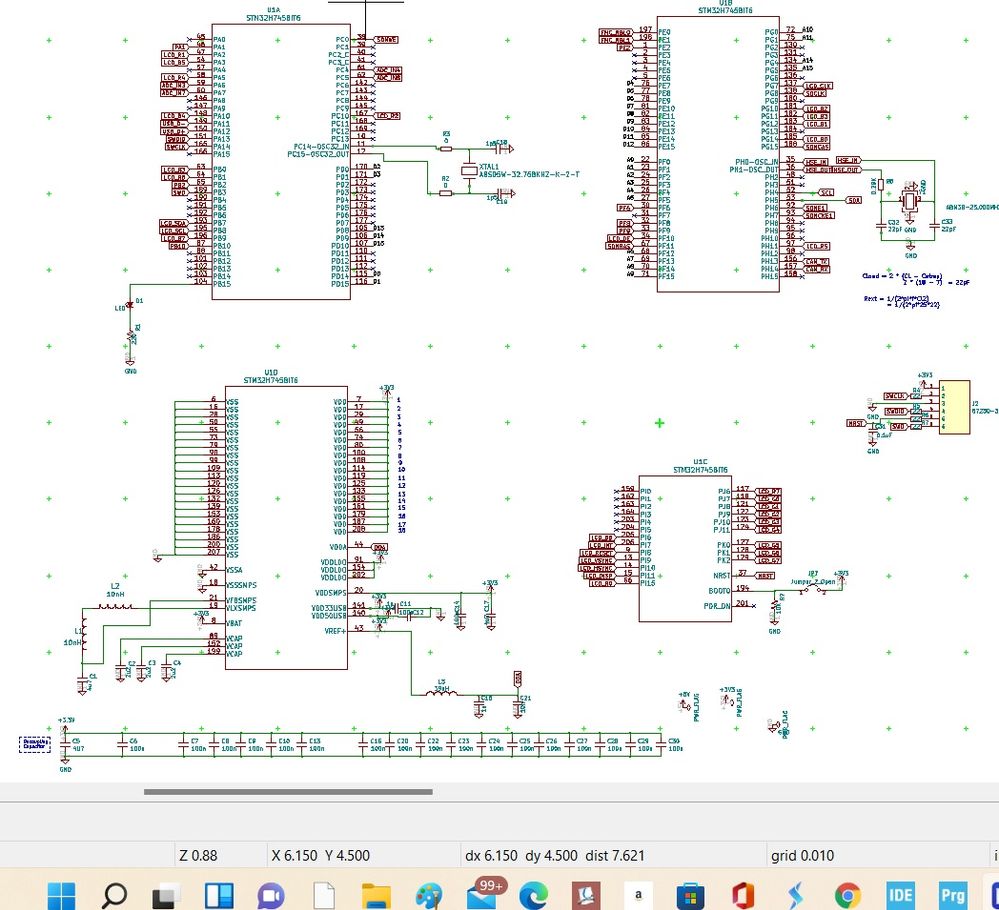The width and height of the screenshot is (999, 910).
Task: Select the 25MHz crystal near C32
Action: pyautogui.click(x=909, y=201)
